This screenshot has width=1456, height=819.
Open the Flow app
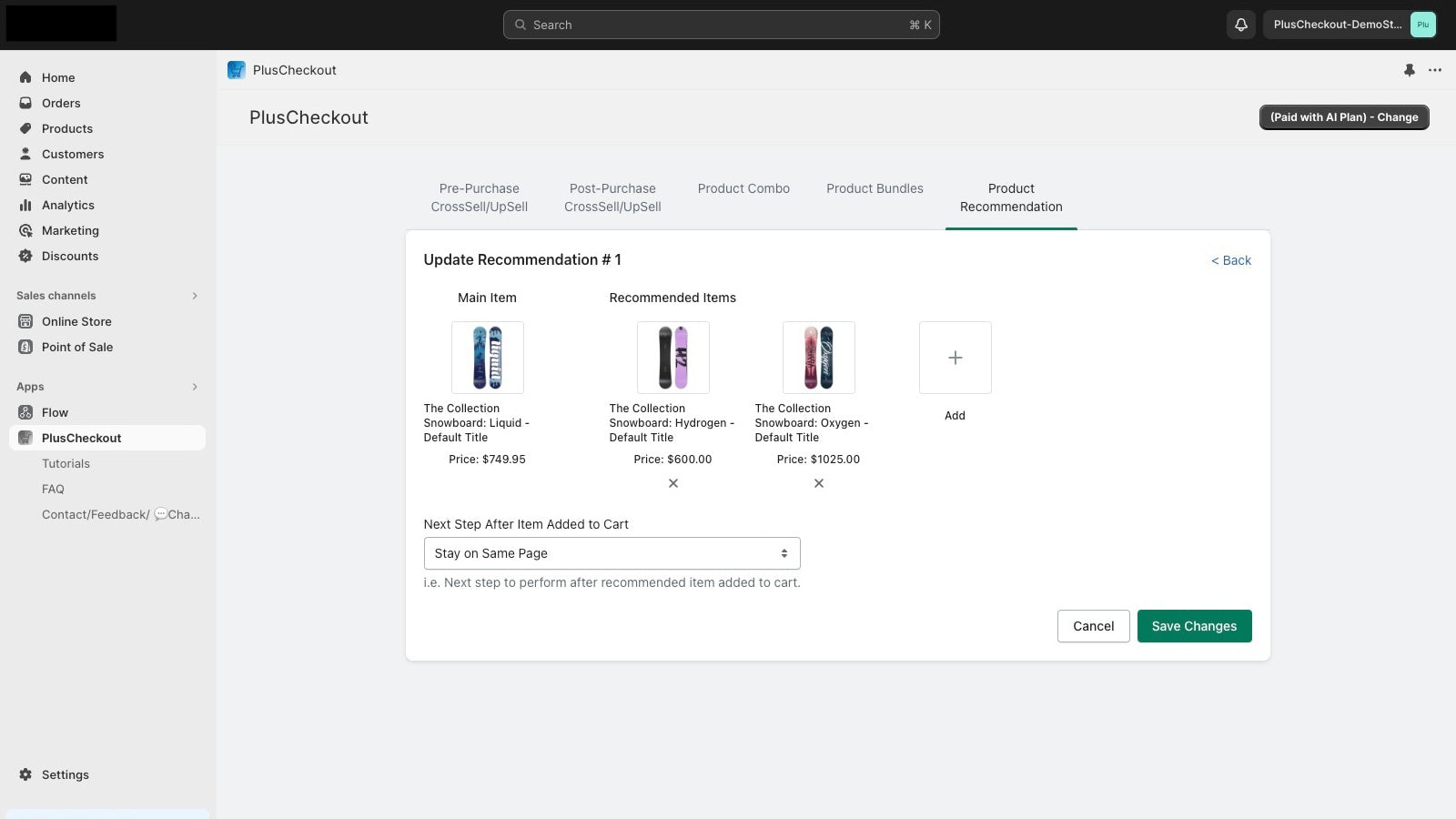pyautogui.click(x=55, y=412)
